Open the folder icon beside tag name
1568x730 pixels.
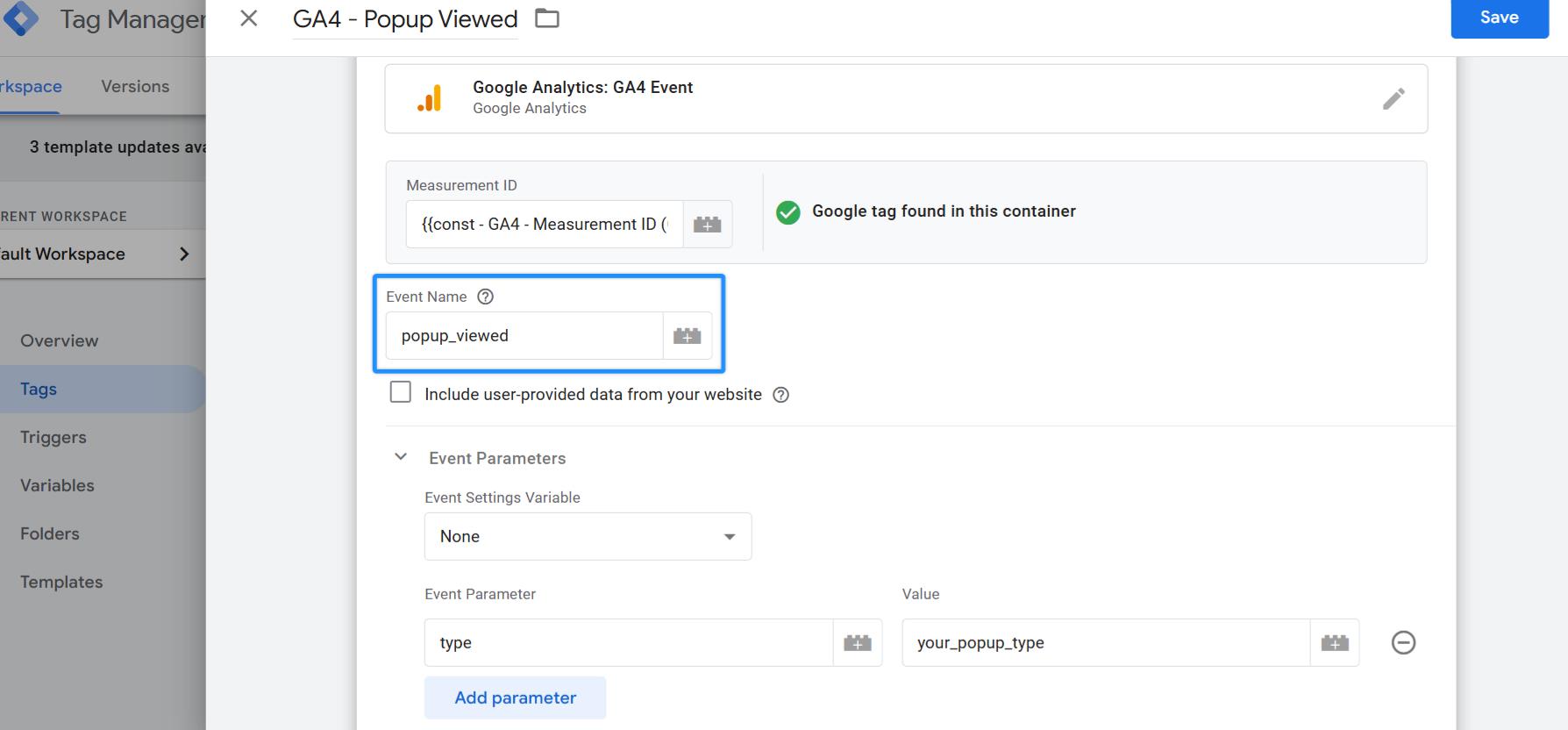tap(547, 18)
